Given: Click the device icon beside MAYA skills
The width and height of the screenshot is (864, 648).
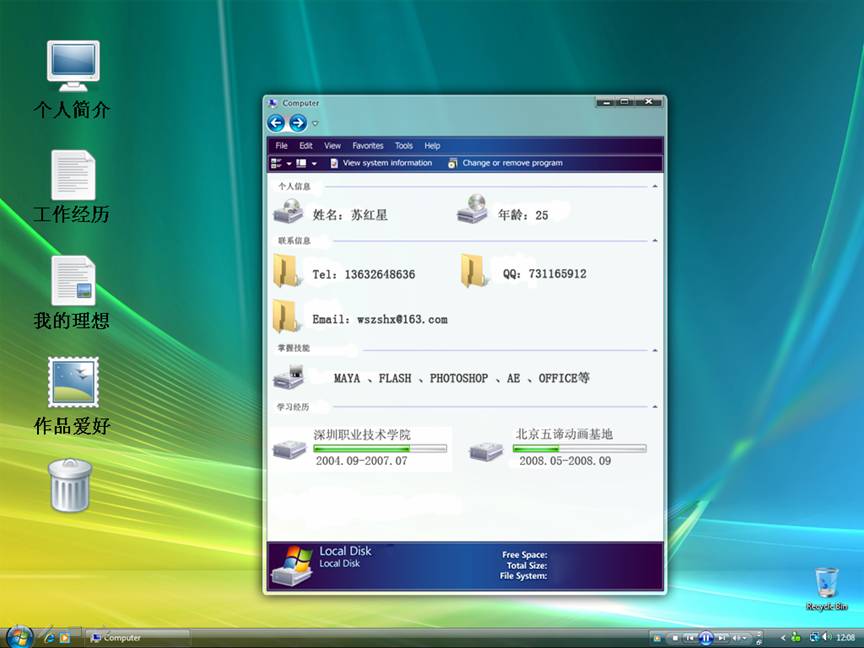Looking at the screenshot, I should coord(289,377).
